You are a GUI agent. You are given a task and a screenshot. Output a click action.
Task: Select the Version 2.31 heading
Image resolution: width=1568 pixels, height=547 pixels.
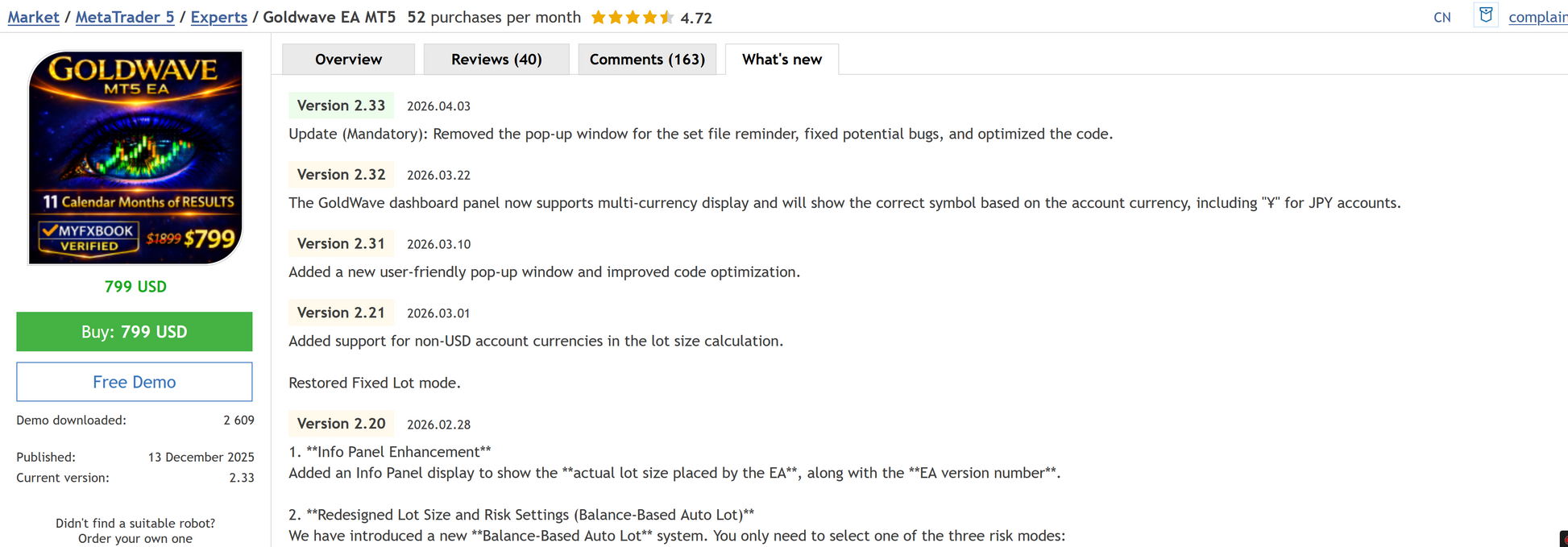pos(341,244)
